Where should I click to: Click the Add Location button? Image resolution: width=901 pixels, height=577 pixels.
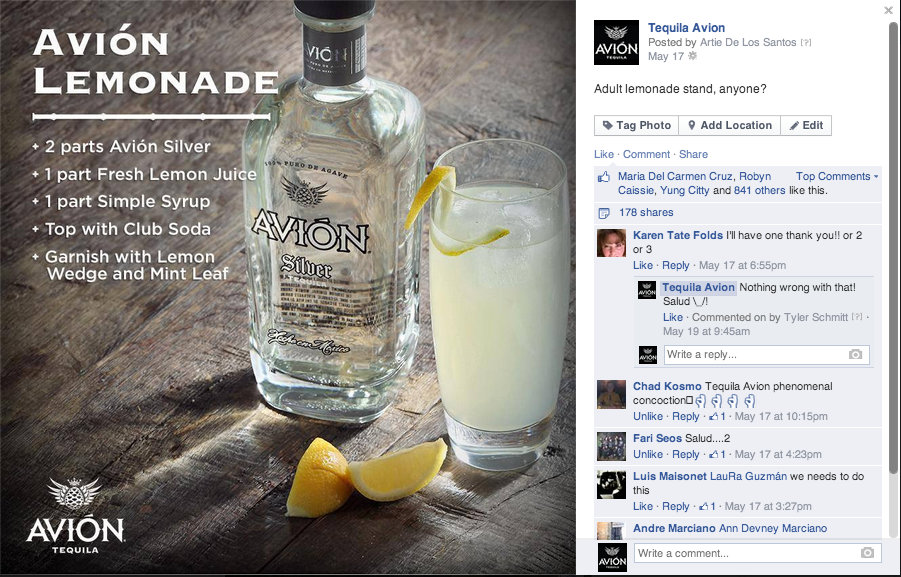[729, 125]
